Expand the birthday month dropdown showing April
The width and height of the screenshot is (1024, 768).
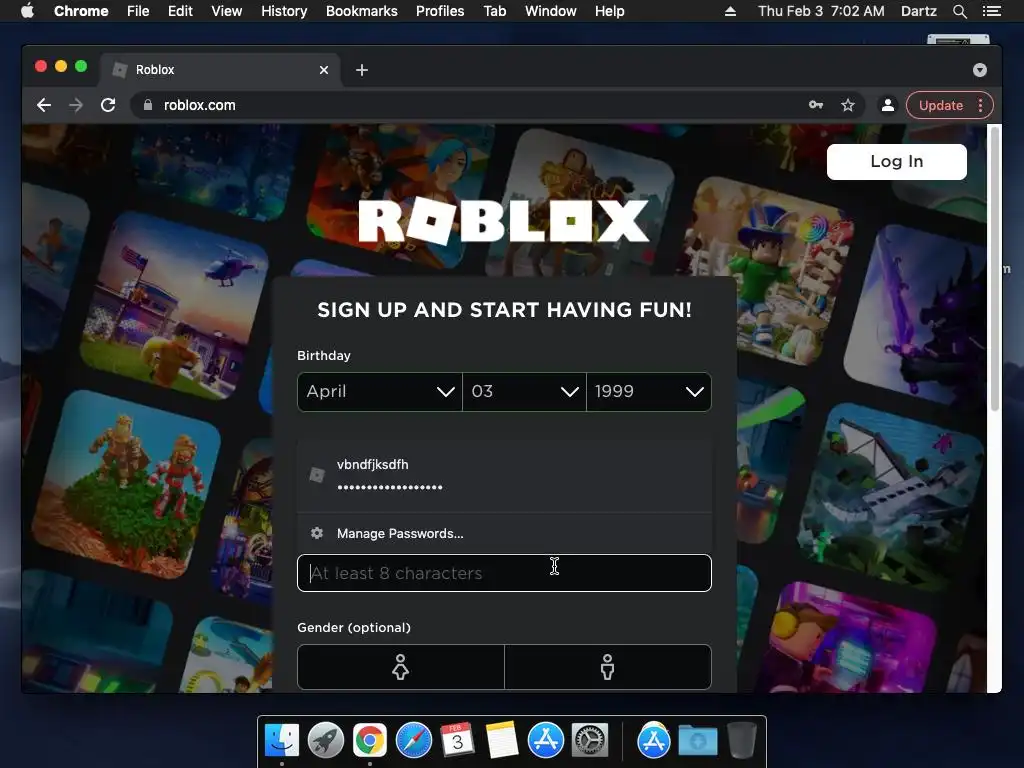point(379,392)
